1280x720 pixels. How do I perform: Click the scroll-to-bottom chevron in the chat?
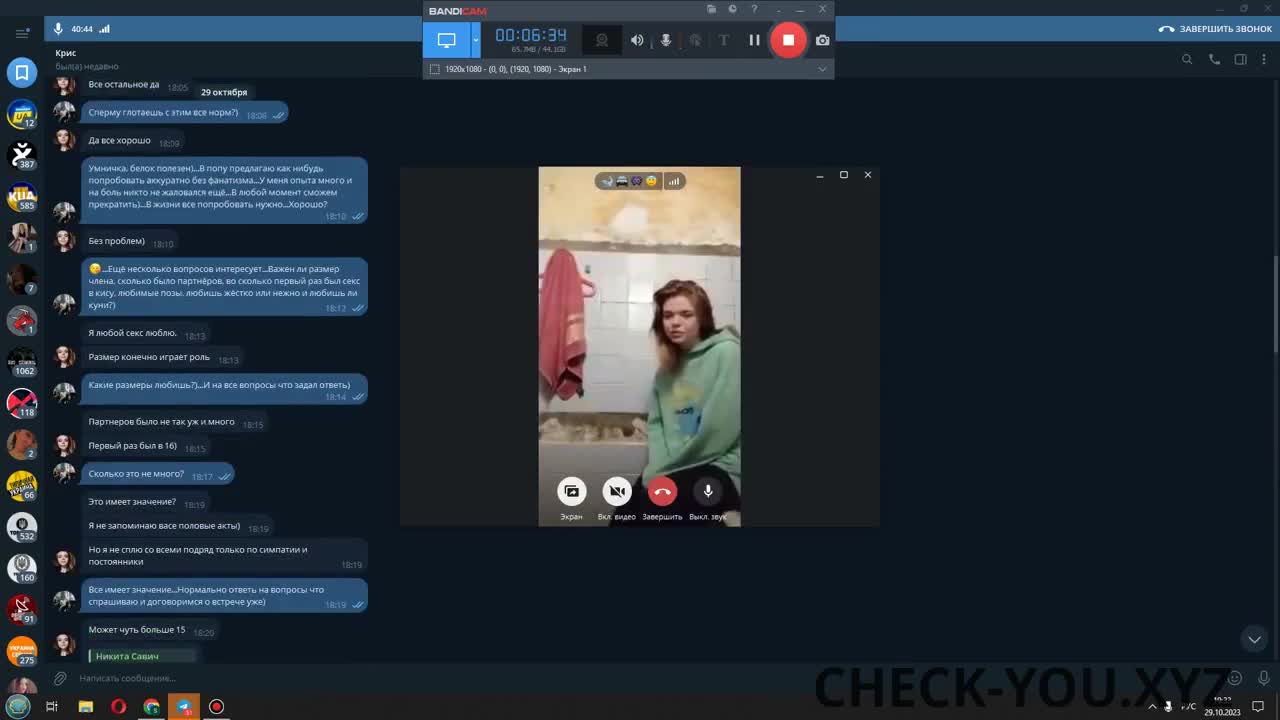1254,639
